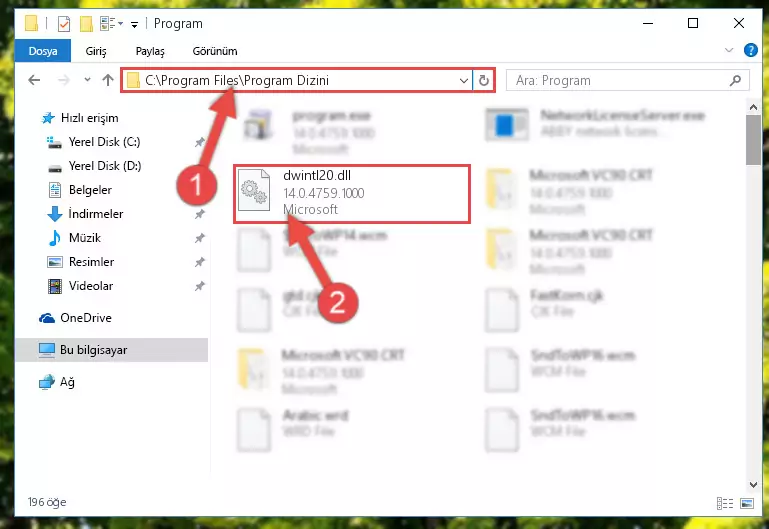Click the NetworkLicenseServer.exe file icon
The width and height of the screenshot is (769, 529).
(507, 125)
